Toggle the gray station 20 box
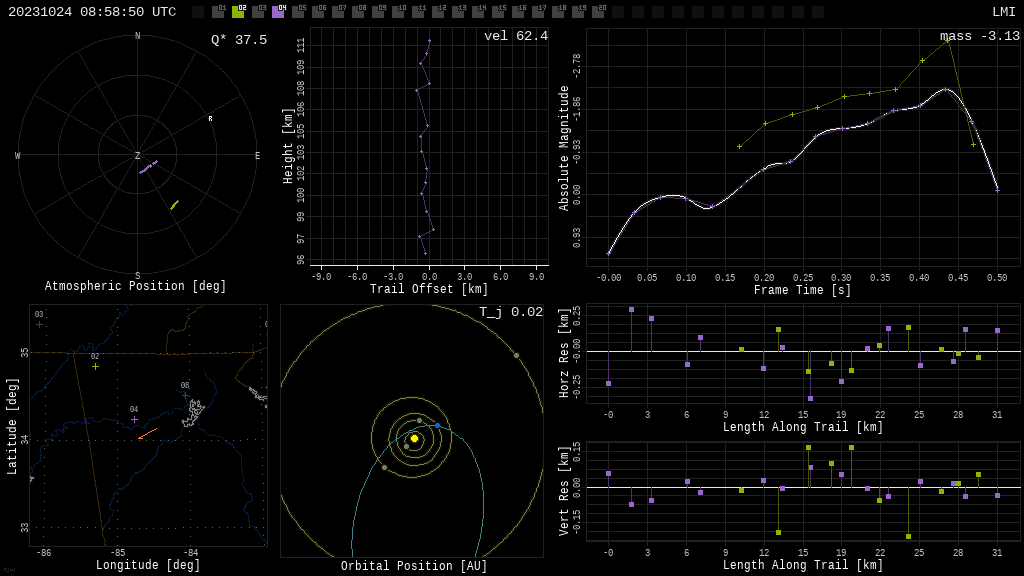The width and height of the screenshot is (1024, 576). [x=598, y=12]
